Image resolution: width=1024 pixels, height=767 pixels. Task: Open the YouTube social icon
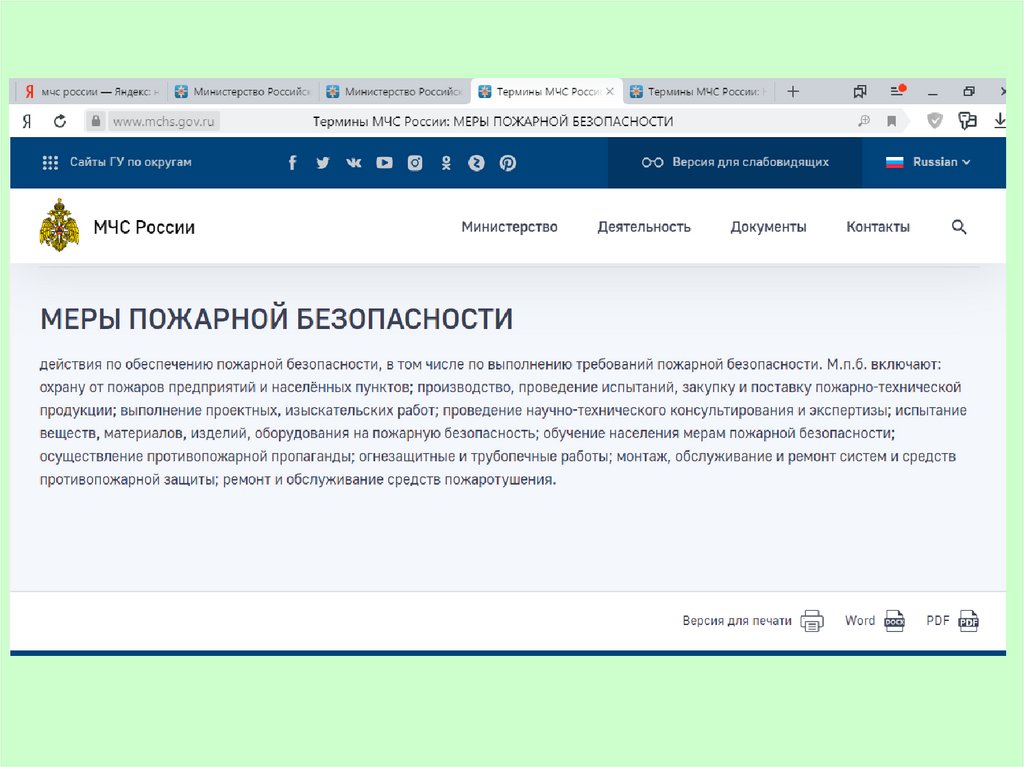coord(384,163)
